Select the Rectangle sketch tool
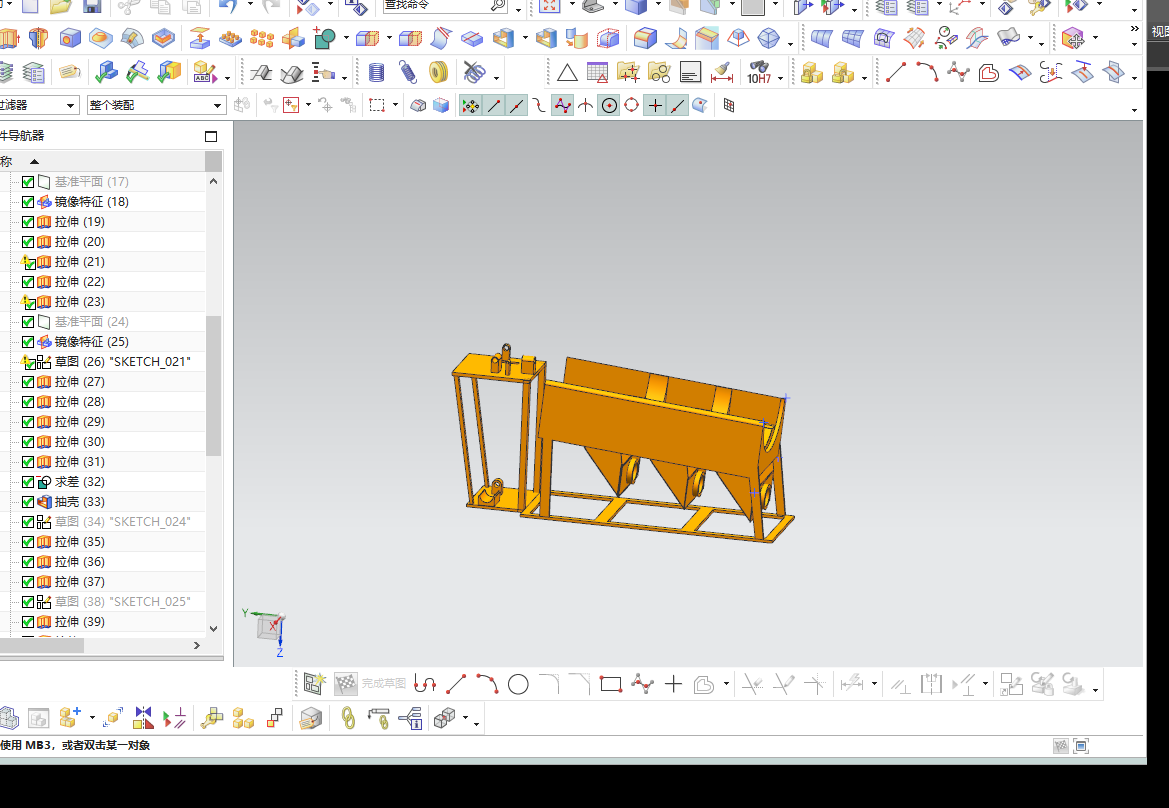This screenshot has width=1169, height=808. (x=610, y=685)
